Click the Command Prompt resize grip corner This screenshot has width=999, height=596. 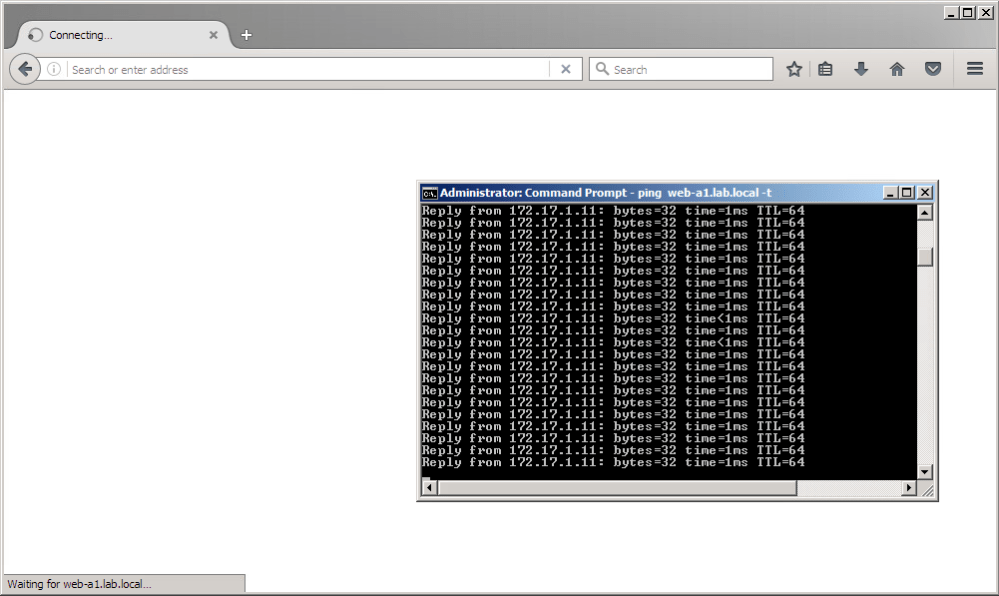pos(927,490)
